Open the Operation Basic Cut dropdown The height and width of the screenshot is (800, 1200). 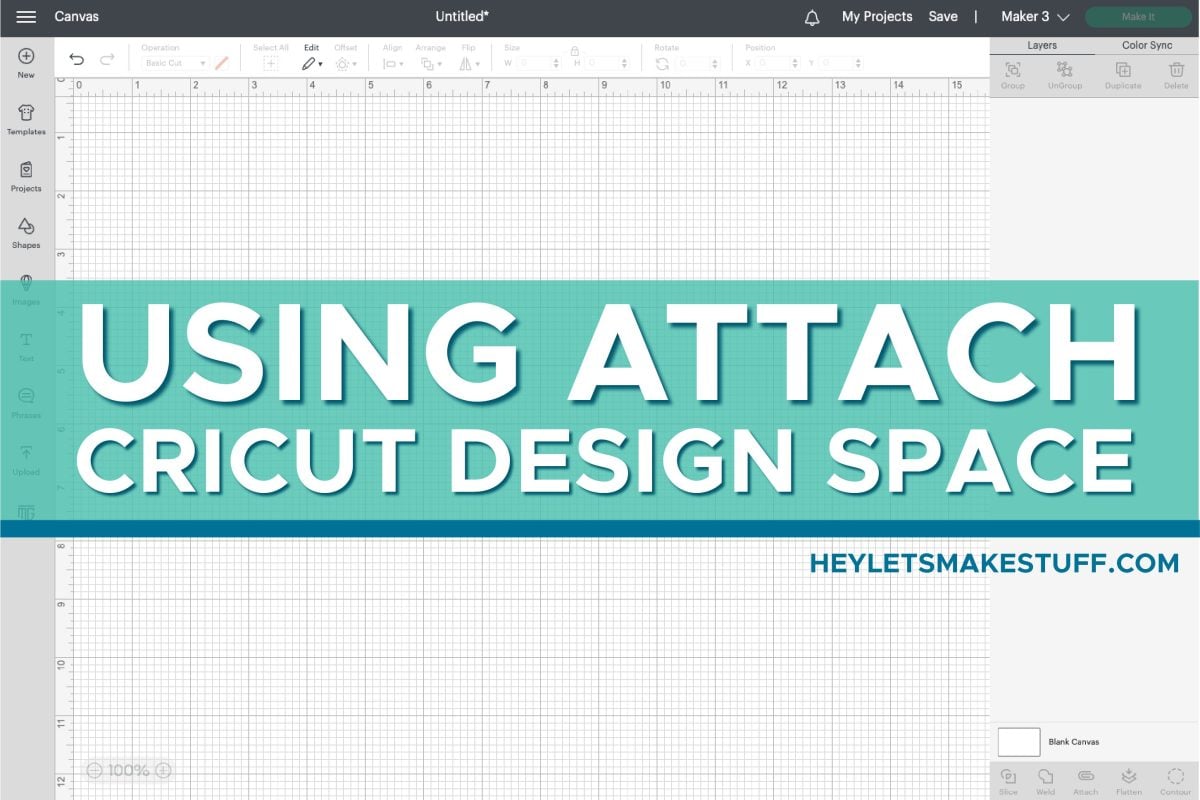(175, 63)
